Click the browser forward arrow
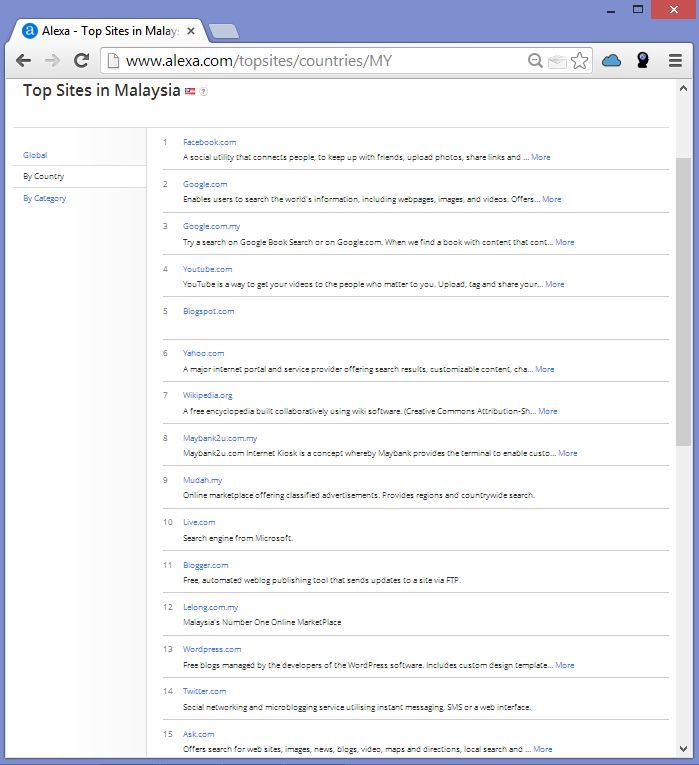 (52, 60)
